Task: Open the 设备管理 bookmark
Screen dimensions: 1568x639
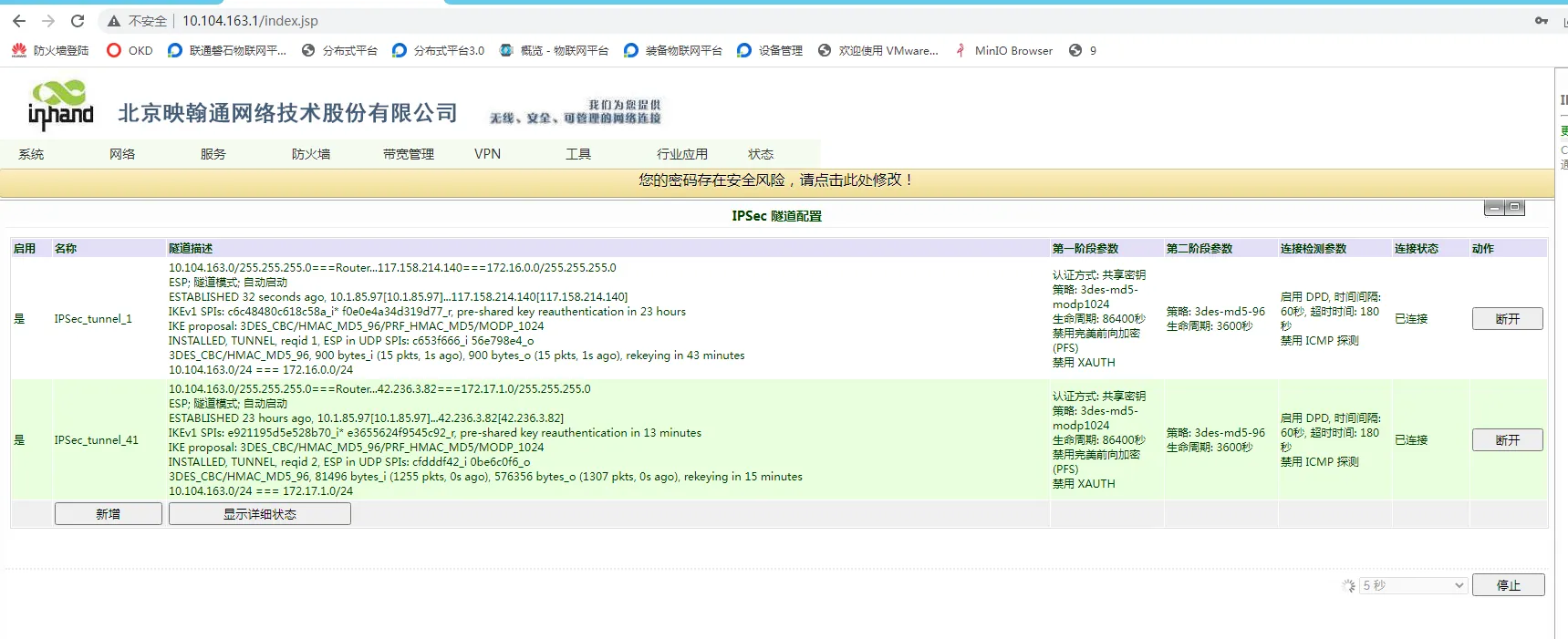Action: tap(770, 51)
